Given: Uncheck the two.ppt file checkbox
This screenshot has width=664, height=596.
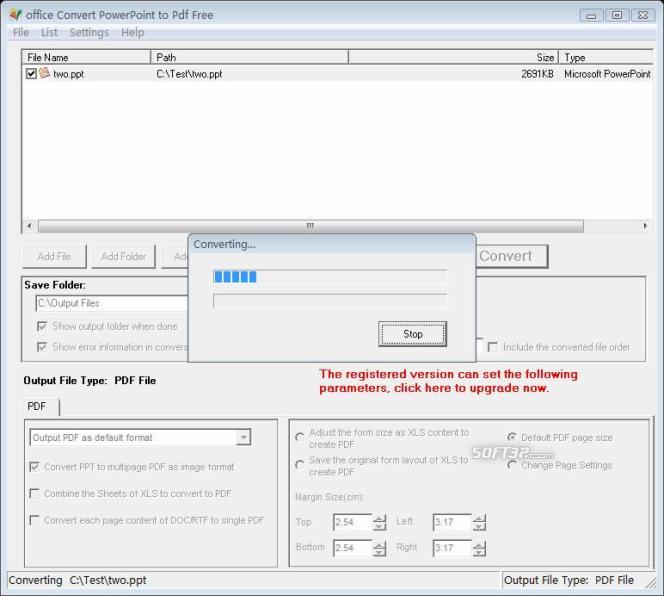Looking at the screenshot, I should 31,73.
